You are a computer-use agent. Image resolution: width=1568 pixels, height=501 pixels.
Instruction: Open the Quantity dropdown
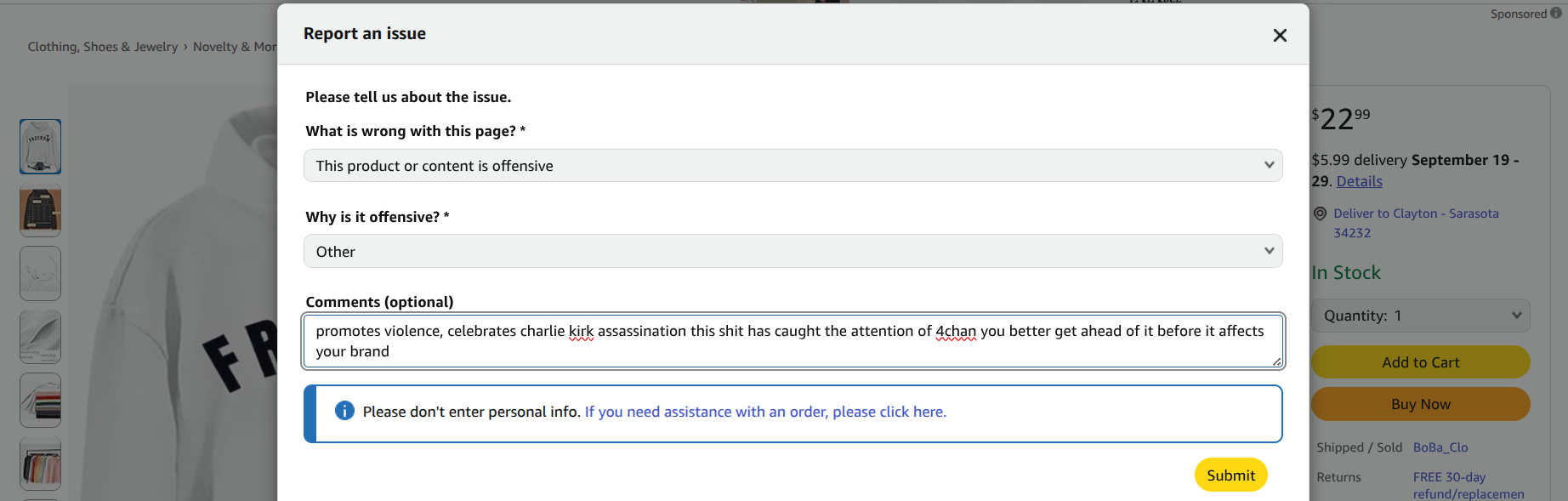coord(1420,316)
